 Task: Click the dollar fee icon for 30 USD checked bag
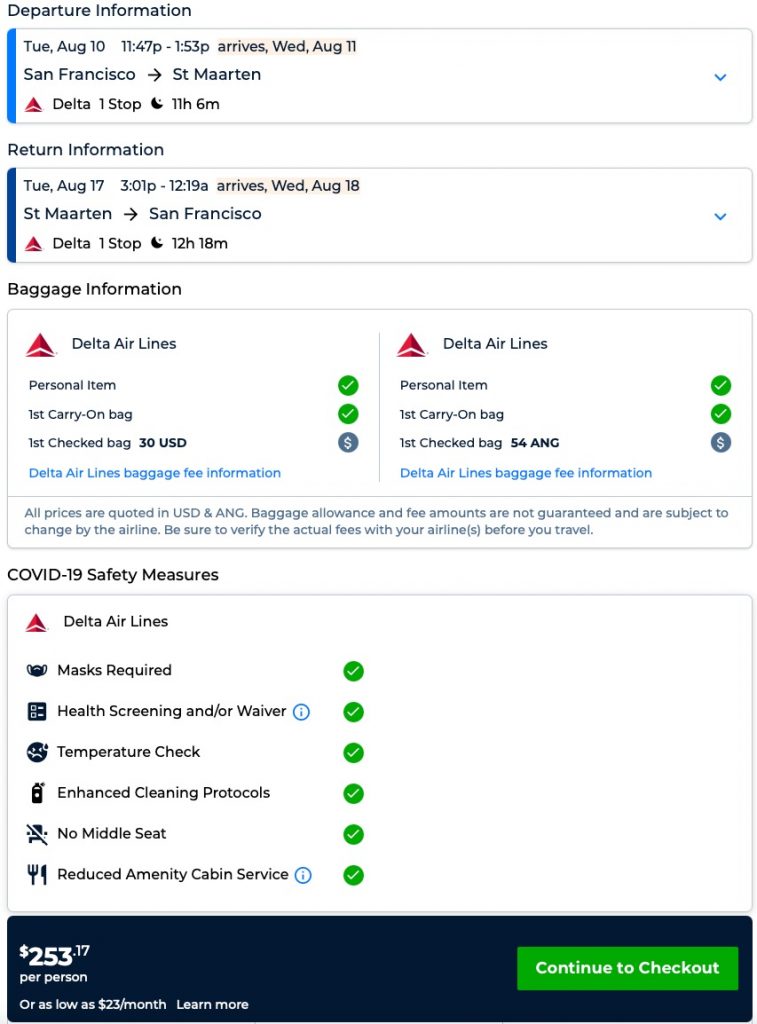[348, 443]
